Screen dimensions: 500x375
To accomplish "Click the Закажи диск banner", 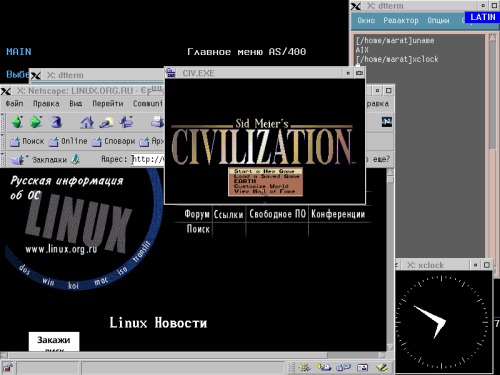I will (x=54, y=342).
